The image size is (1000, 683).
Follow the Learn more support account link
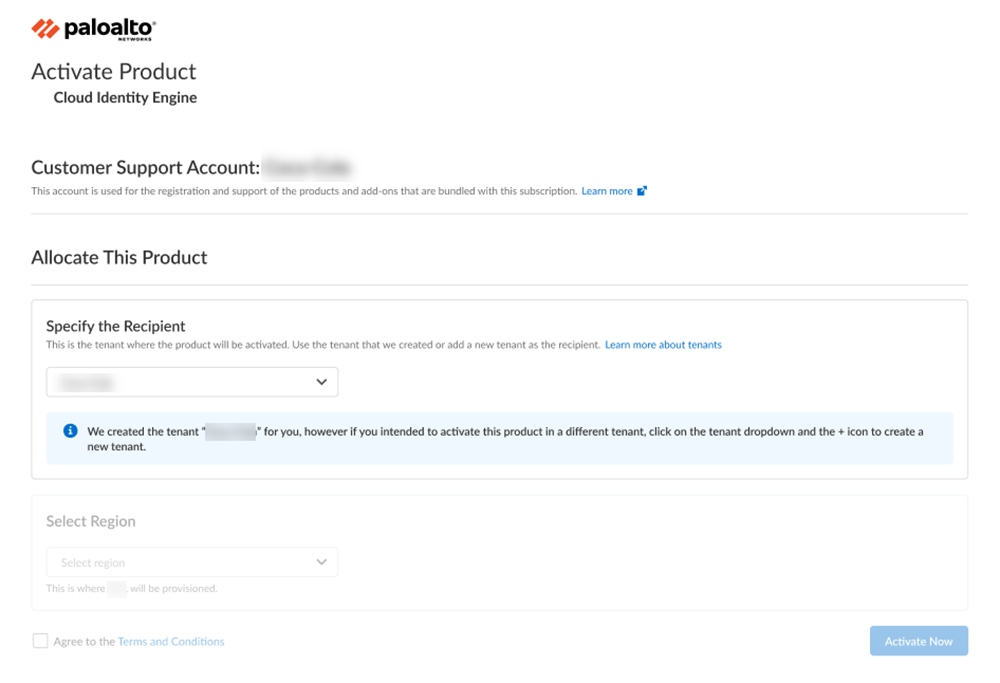tap(607, 191)
